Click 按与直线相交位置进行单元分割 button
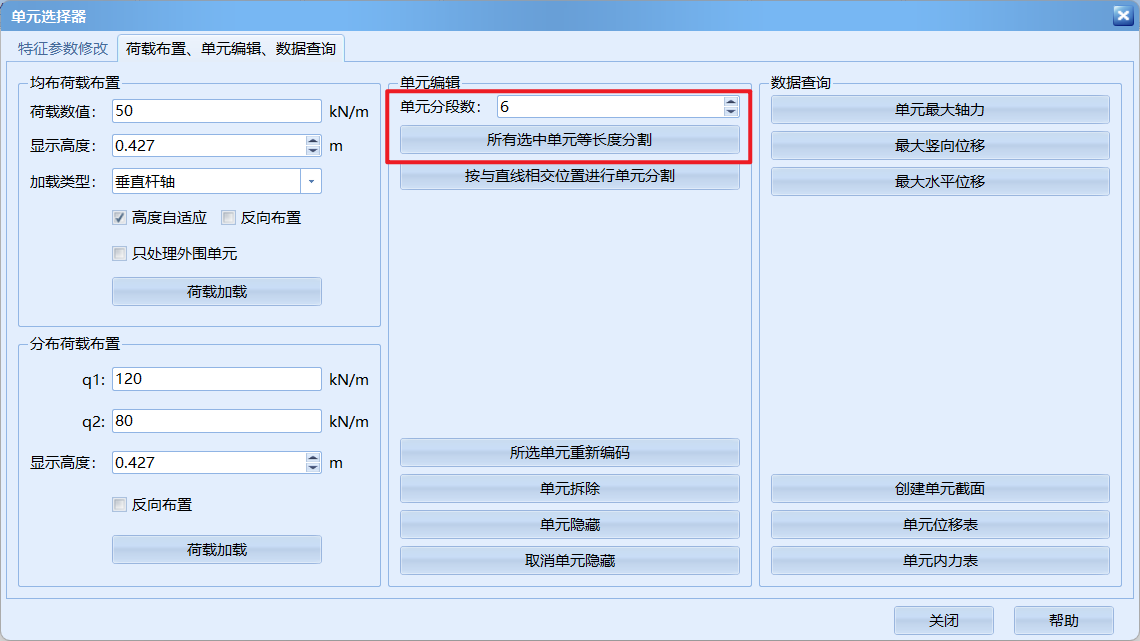Image resolution: width=1140 pixels, height=641 pixels. coord(569,176)
